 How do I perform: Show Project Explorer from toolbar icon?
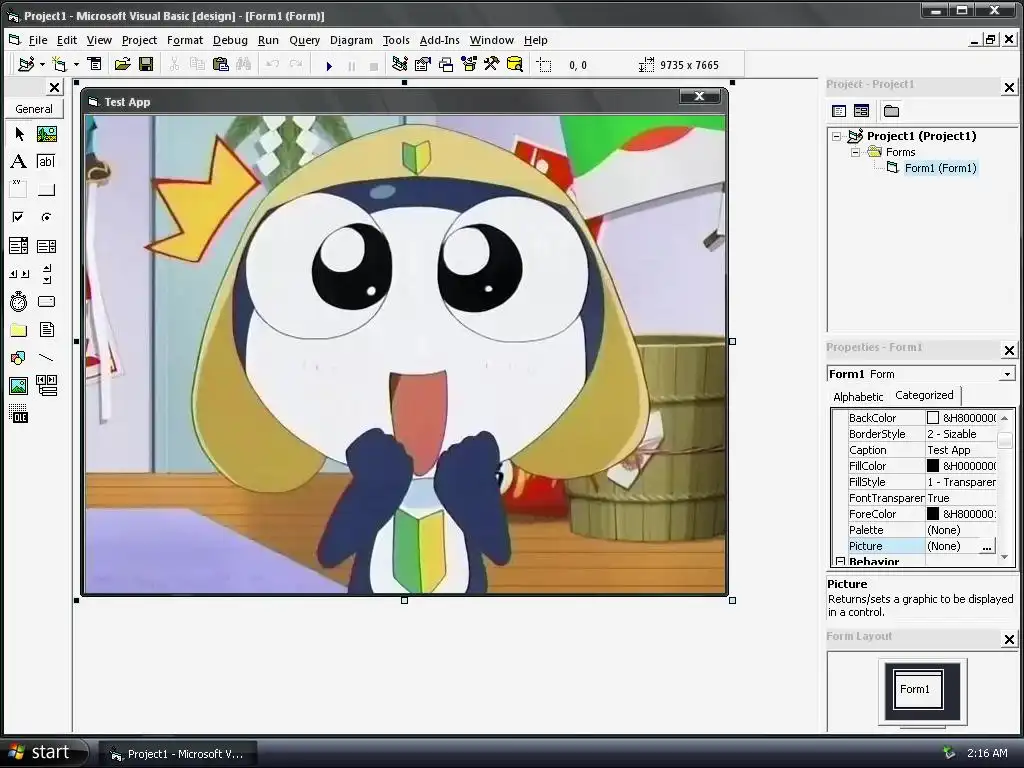click(x=400, y=64)
